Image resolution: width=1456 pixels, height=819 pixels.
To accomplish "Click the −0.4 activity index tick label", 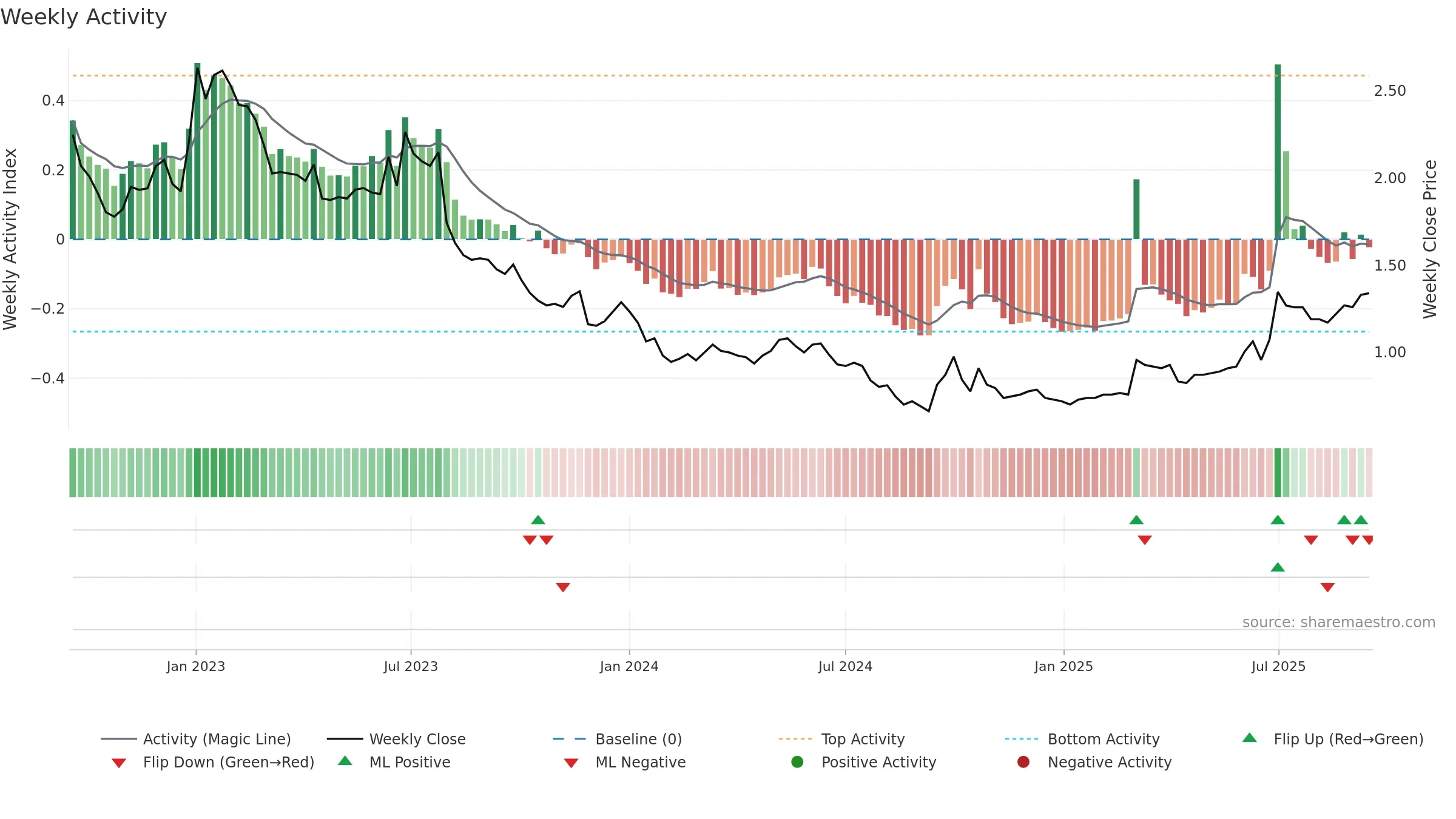I will [x=48, y=379].
